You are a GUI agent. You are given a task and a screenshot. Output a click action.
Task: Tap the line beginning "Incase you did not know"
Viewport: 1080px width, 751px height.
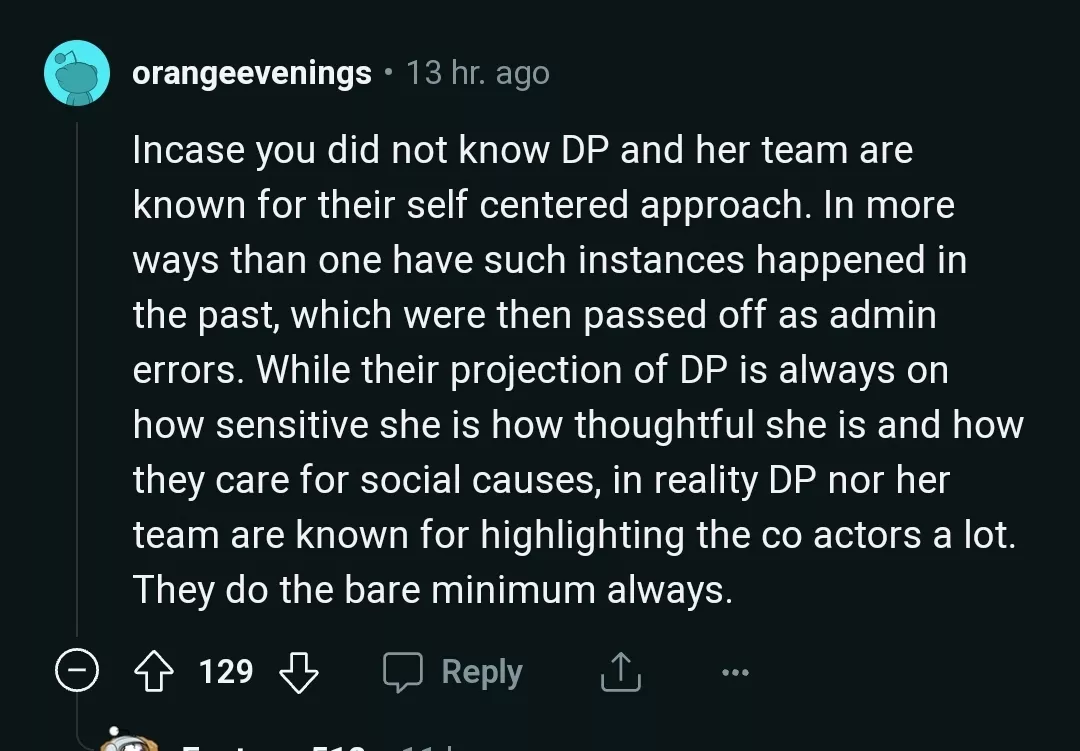tap(522, 150)
